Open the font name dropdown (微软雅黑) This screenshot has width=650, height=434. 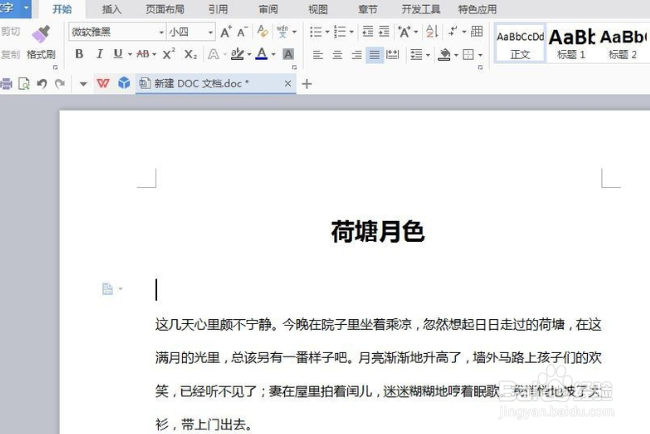(x=161, y=32)
